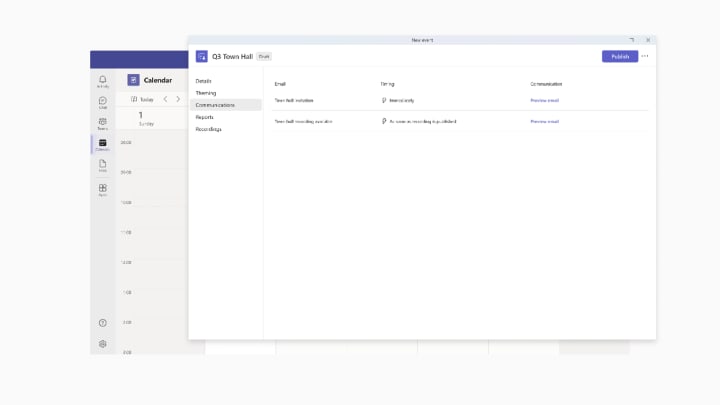The height and width of the screenshot is (405, 720).
Task: Open Teams section in sidebar
Action: coord(103,124)
